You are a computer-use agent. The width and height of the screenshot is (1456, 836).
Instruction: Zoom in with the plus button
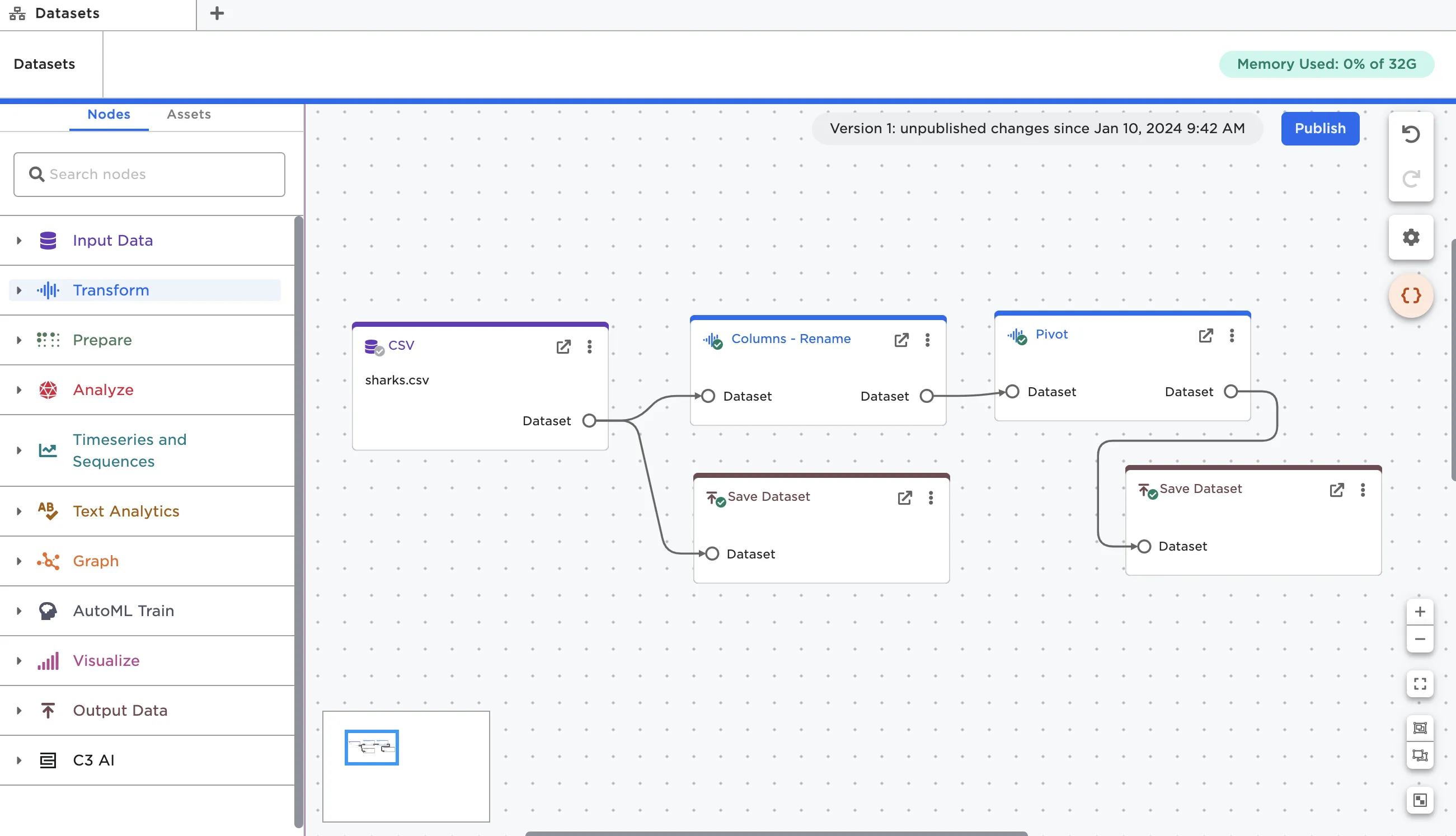pos(1420,612)
